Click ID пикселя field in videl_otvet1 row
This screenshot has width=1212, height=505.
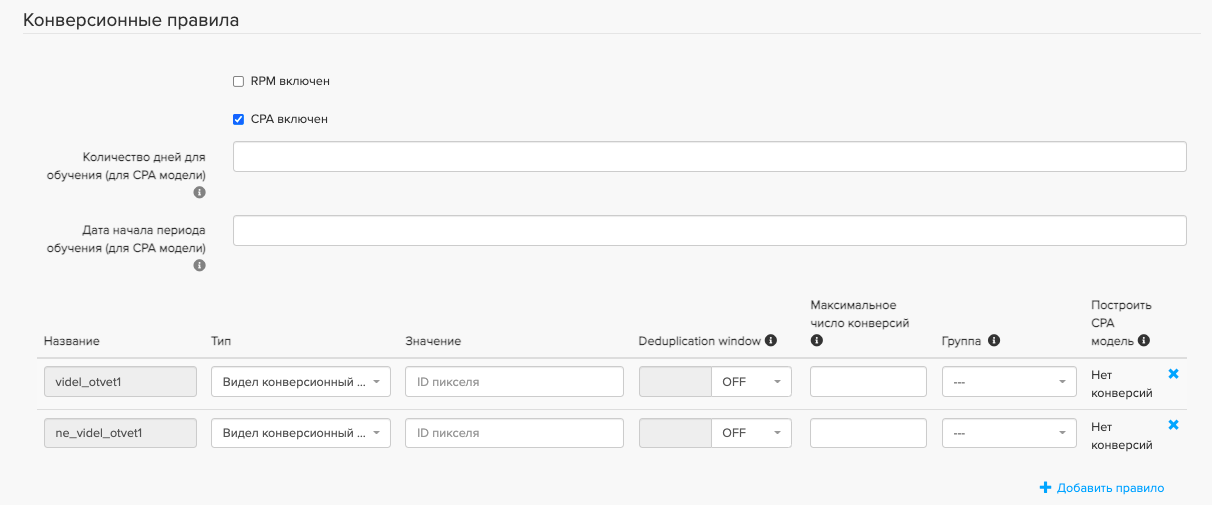[x=514, y=382]
